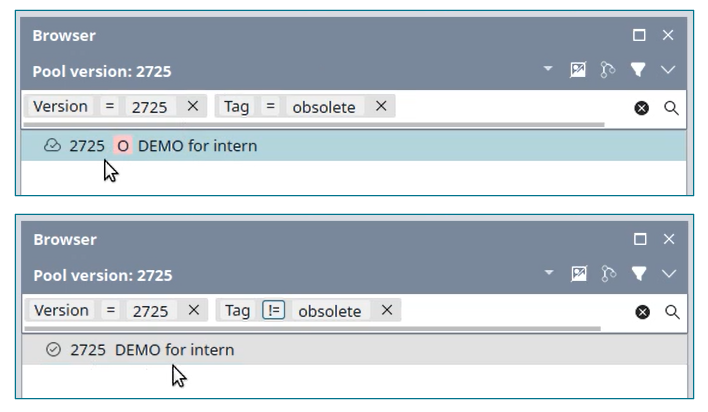Expand chevron at right of upper Pool version bar
Image resolution: width=708 pixels, height=412 pixels.
coord(668,70)
